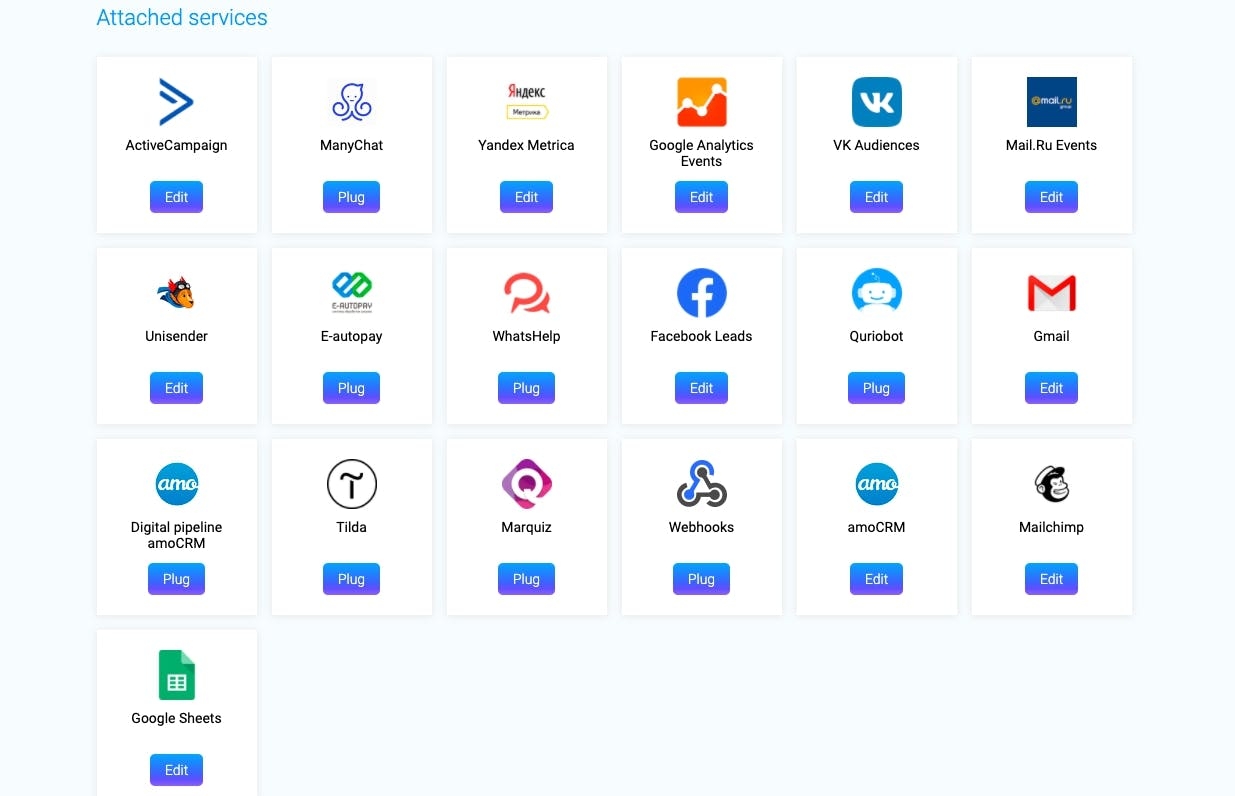The image size is (1235, 796).
Task: Plug in the ManyChat service
Action: pyautogui.click(x=351, y=197)
